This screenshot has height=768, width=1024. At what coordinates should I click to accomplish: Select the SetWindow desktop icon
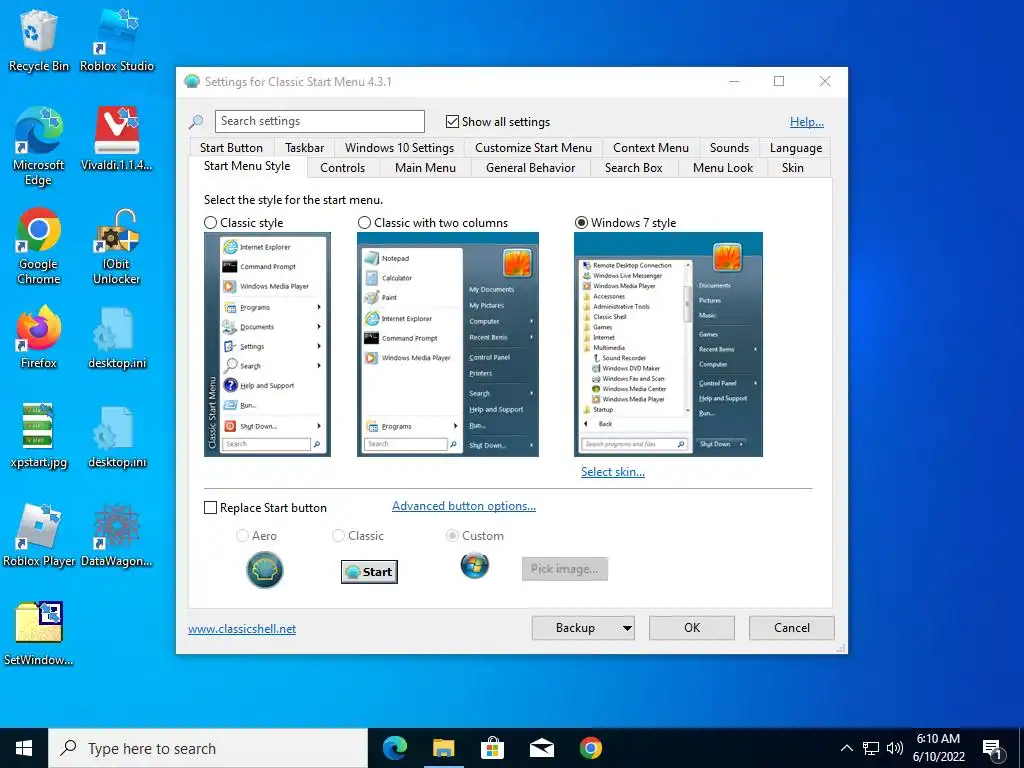tap(39, 633)
